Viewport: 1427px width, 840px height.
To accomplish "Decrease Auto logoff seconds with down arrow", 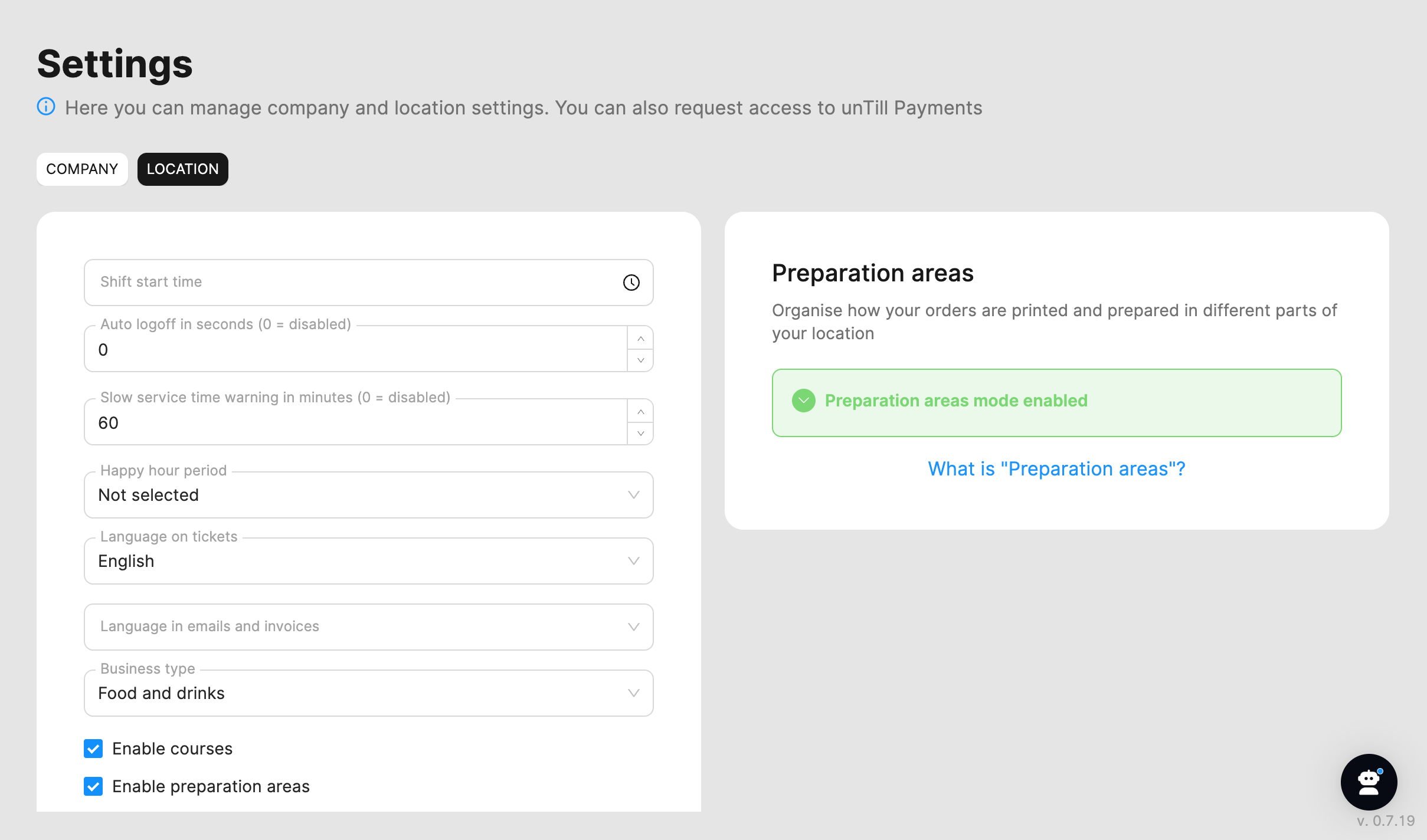I will pyautogui.click(x=640, y=360).
